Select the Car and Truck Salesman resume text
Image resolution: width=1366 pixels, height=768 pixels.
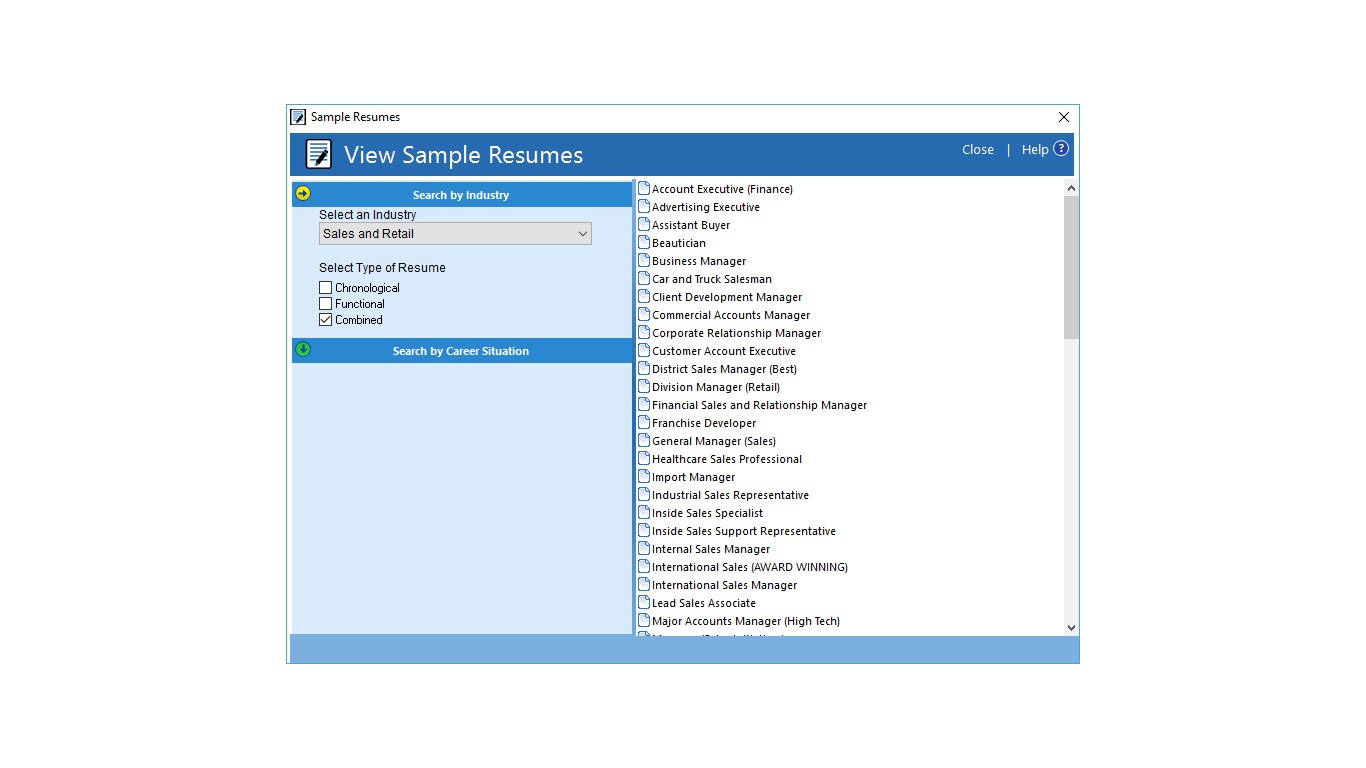(712, 279)
